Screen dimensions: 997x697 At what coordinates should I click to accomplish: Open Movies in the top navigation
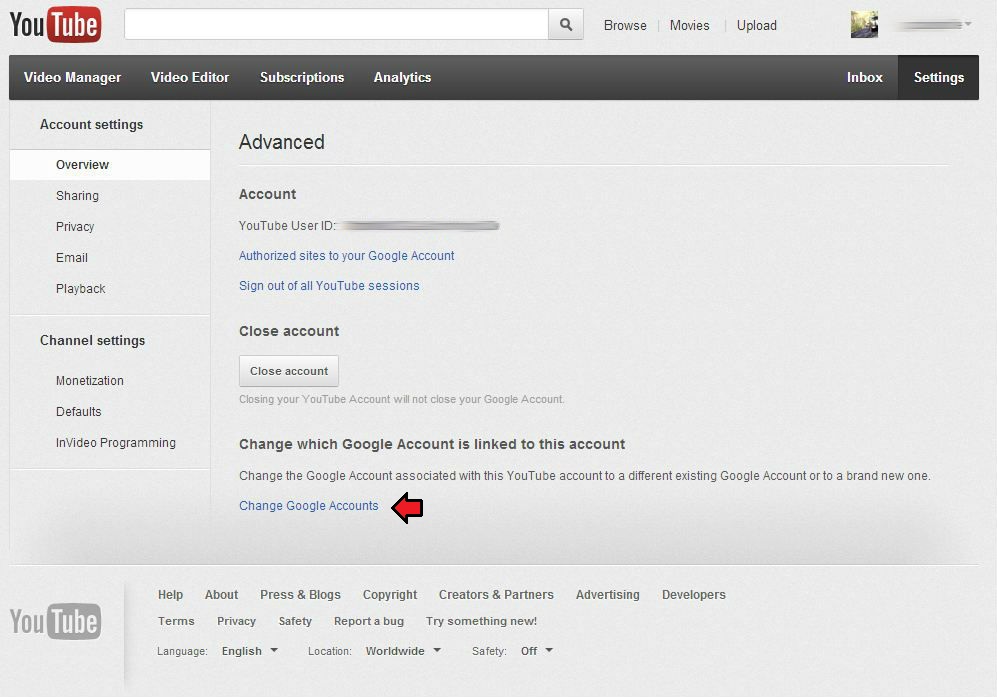coord(689,25)
